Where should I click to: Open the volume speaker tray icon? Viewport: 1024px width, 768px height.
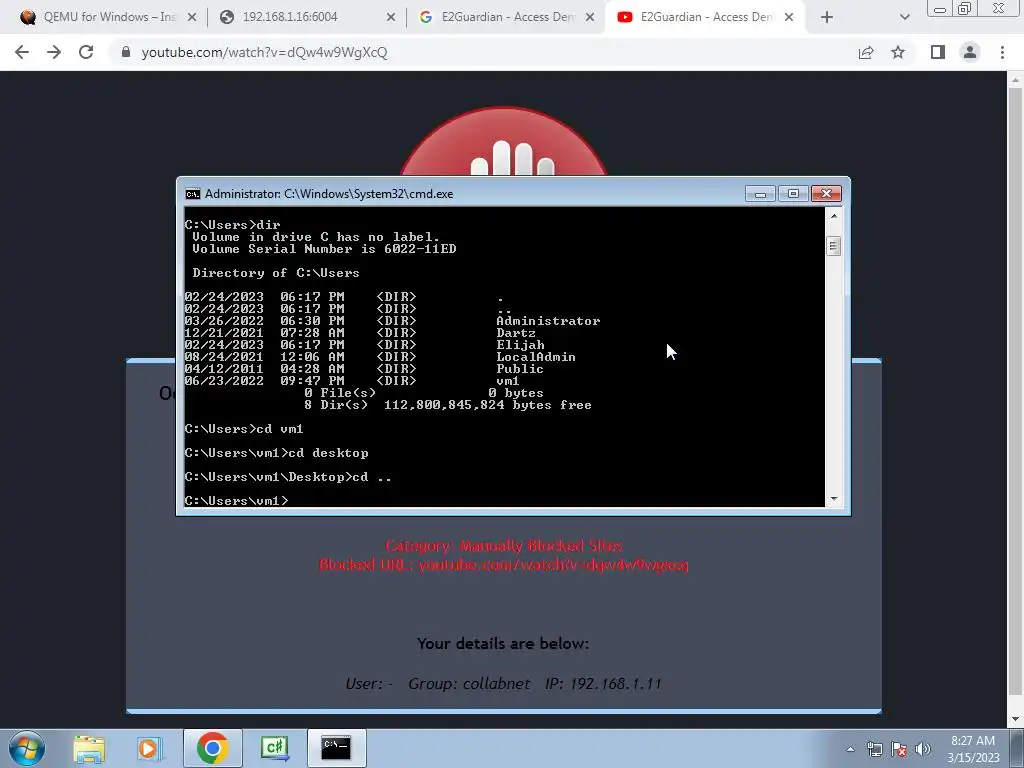point(923,749)
